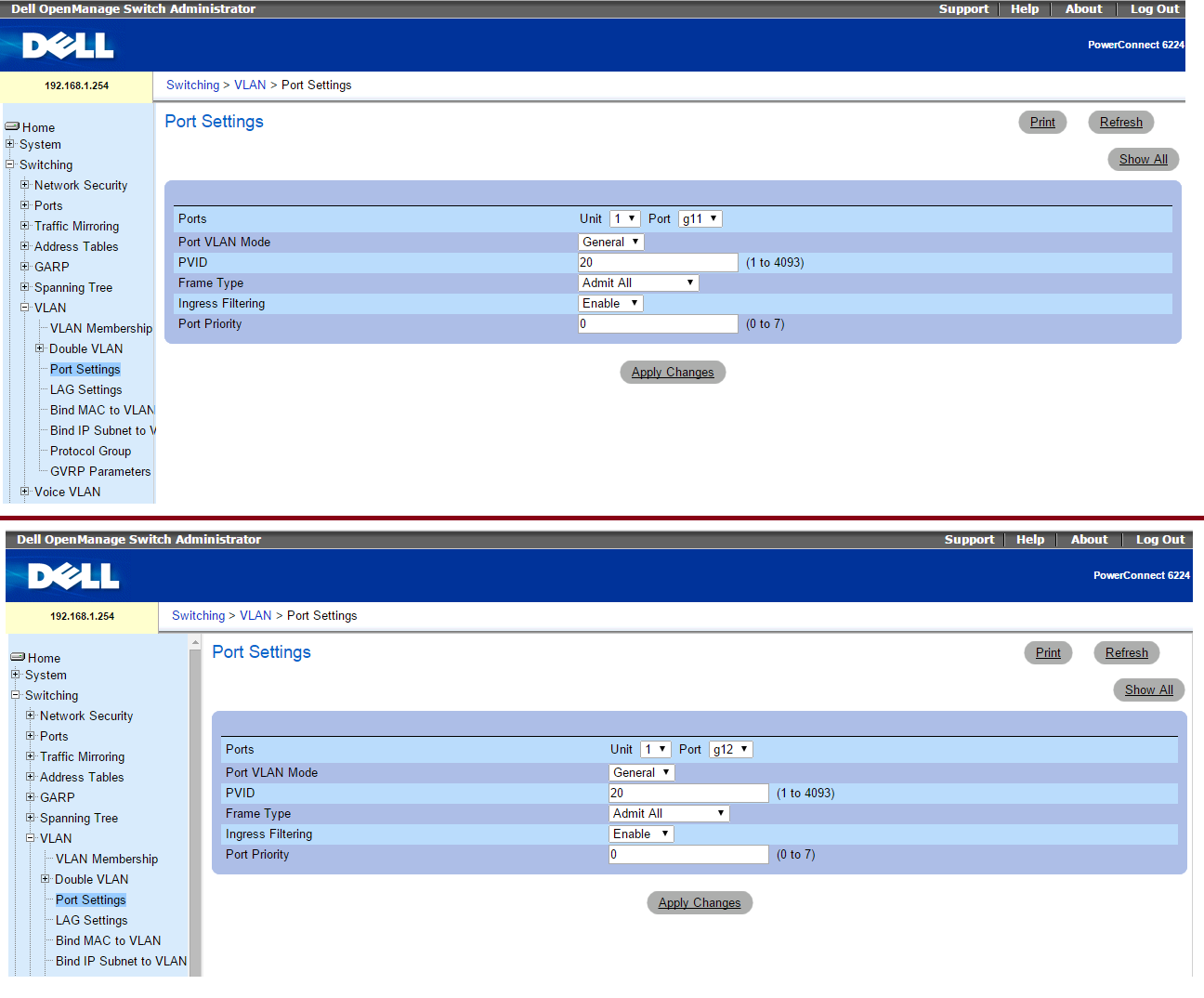Click the Dell logo above the g11 port page
This screenshot has height=998, width=1204.
click(68, 45)
